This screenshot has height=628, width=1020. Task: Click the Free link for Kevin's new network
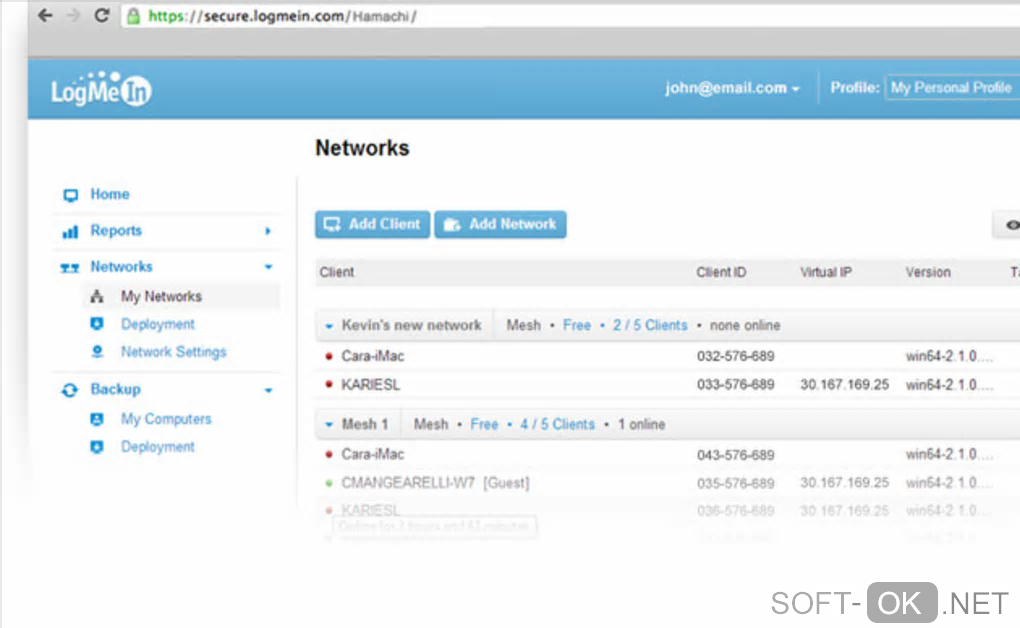click(577, 325)
